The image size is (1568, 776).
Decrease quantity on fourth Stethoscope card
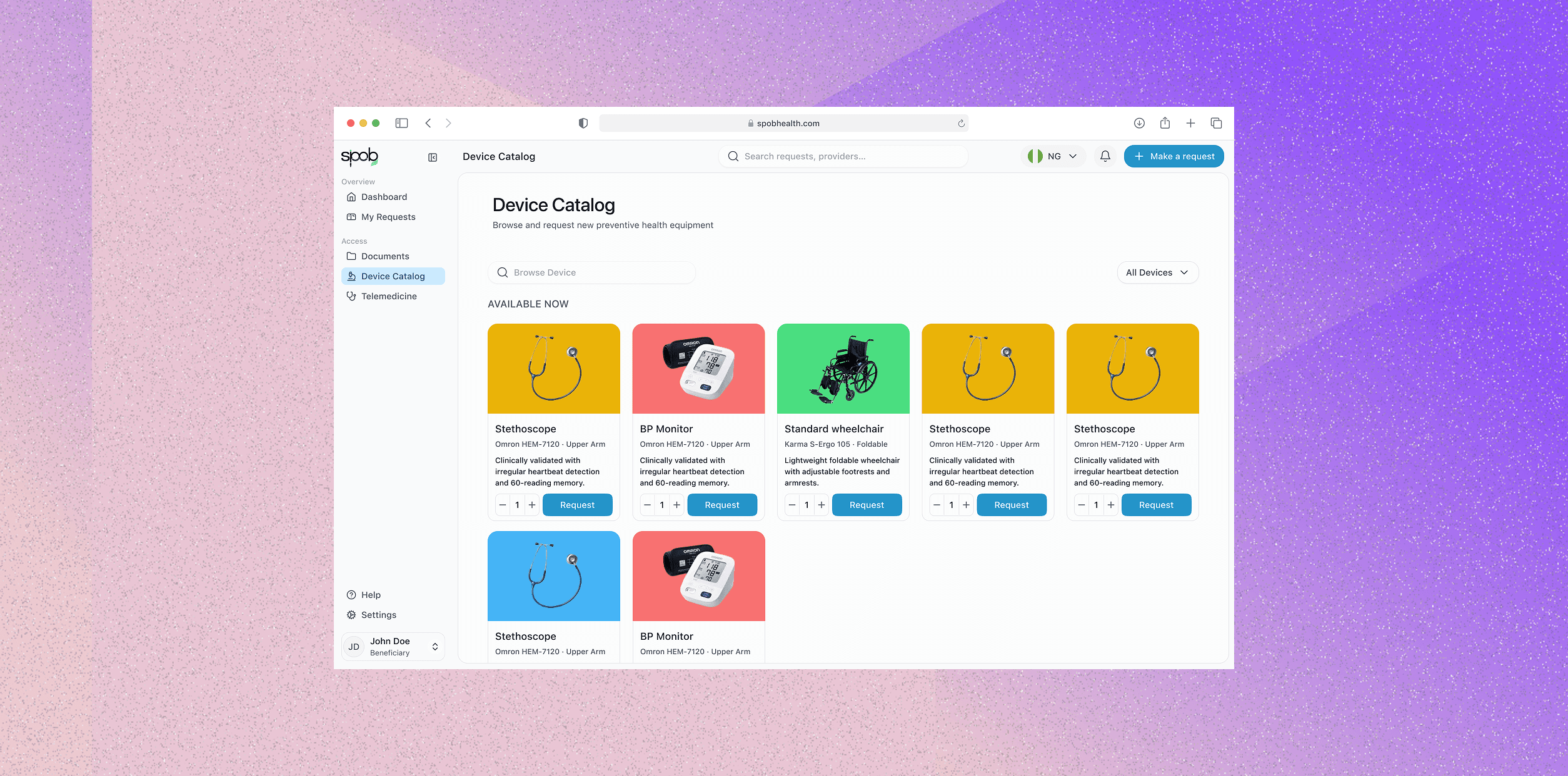click(937, 505)
